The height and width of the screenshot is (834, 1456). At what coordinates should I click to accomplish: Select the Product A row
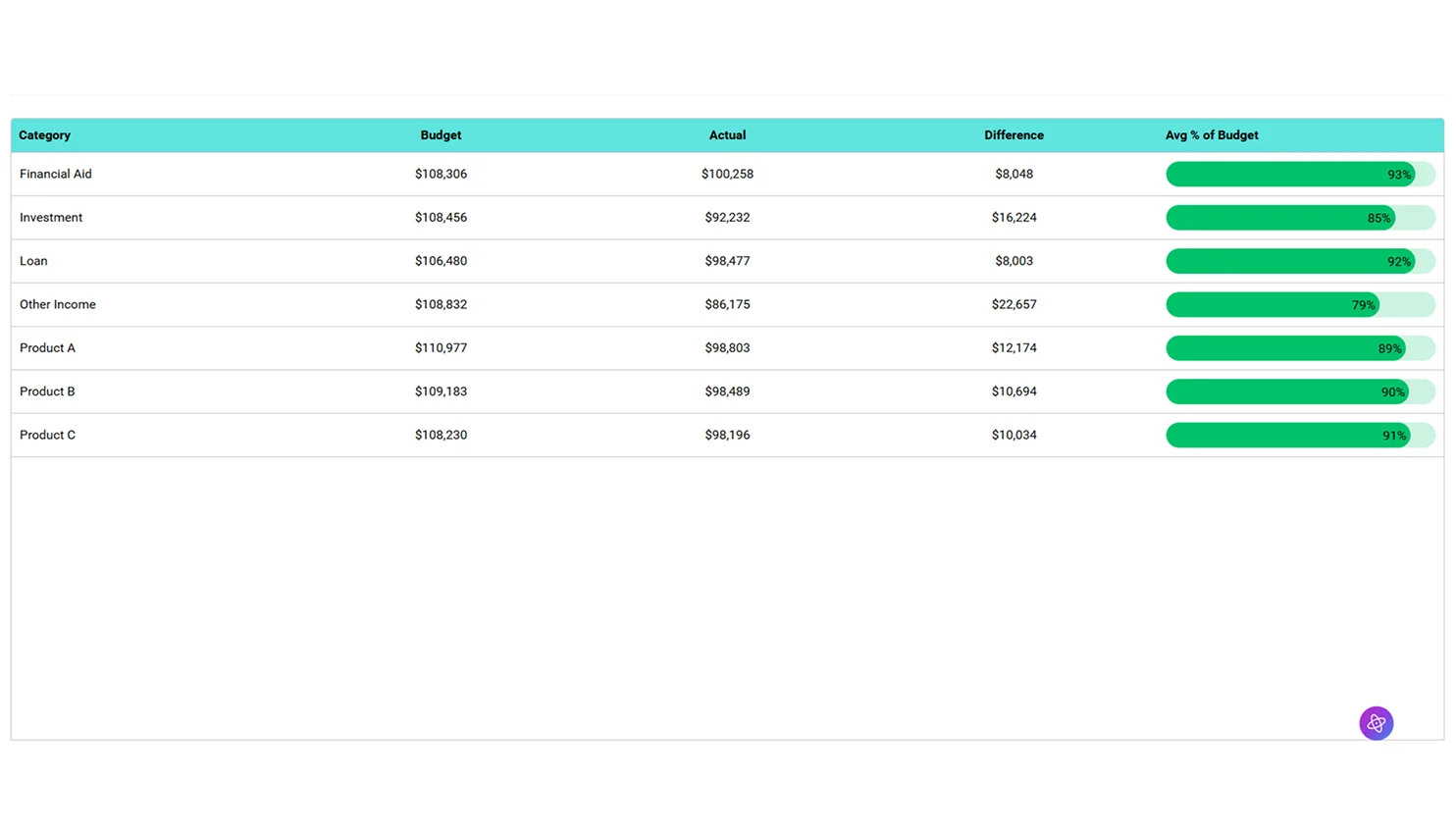coord(47,347)
